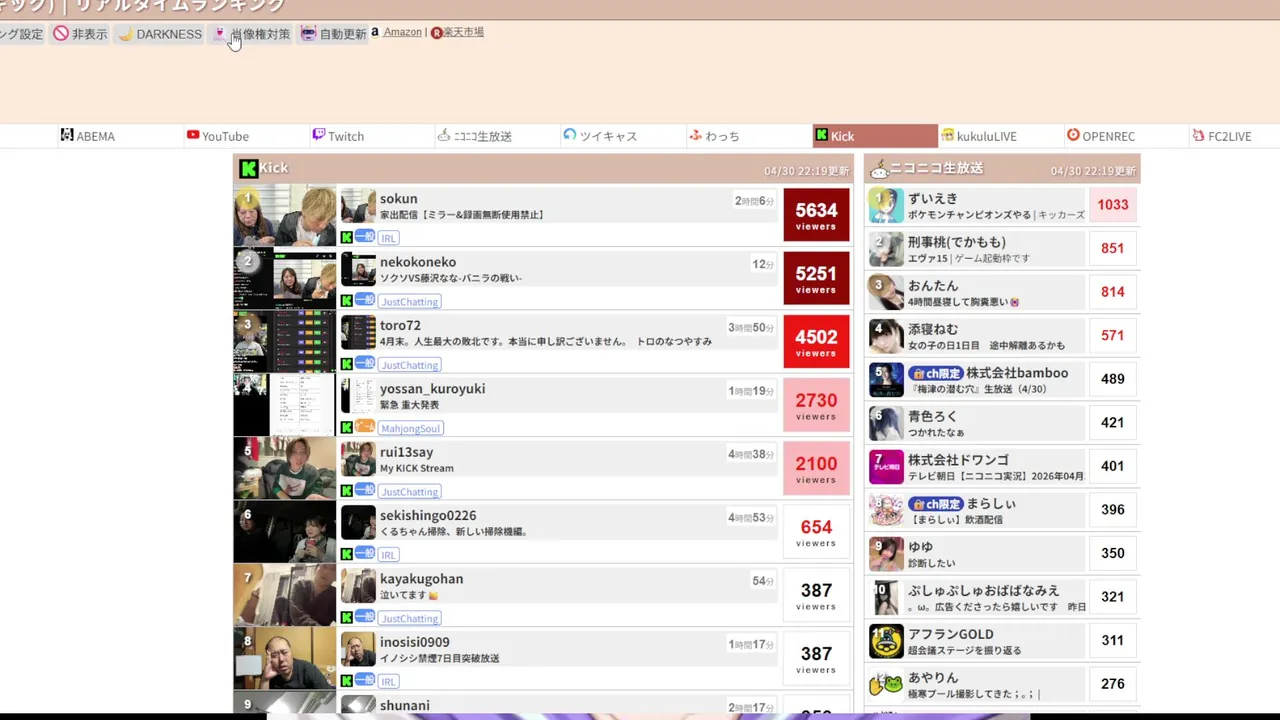The height and width of the screenshot is (720, 1280).
Task: Open nekokoneko stream thumbnail
Action: point(285,278)
